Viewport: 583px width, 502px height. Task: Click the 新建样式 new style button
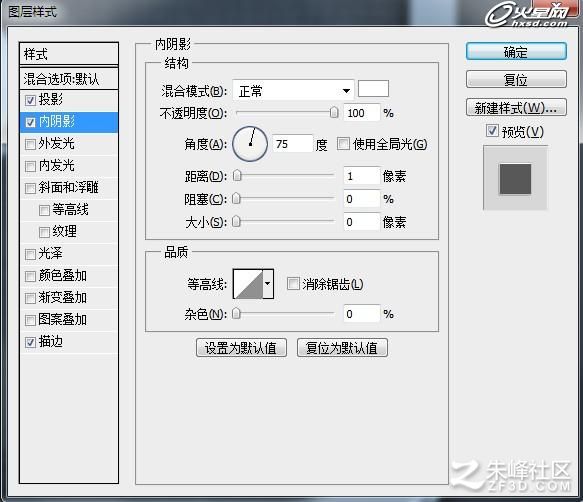pyautogui.click(x=516, y=108)
